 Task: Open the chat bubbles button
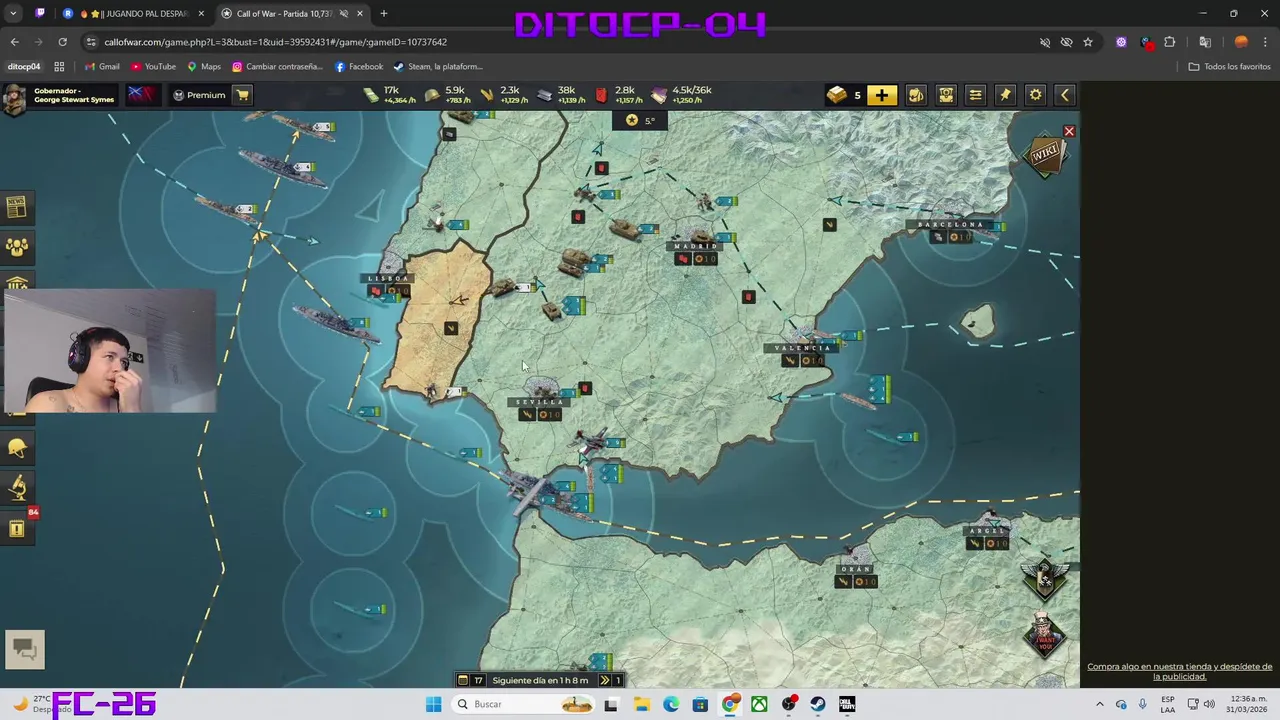(25, 650)
